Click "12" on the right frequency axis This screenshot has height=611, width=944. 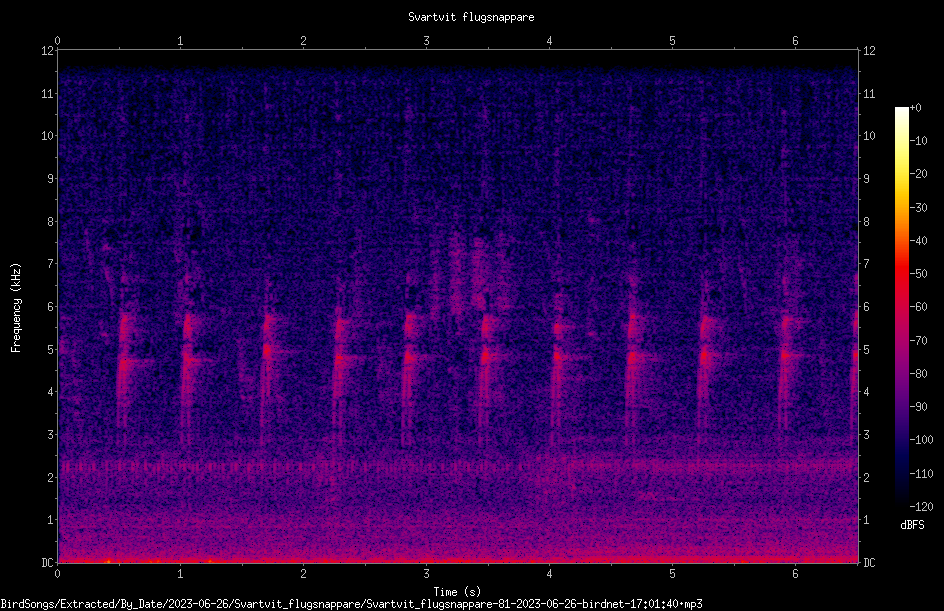click(869, 51)
